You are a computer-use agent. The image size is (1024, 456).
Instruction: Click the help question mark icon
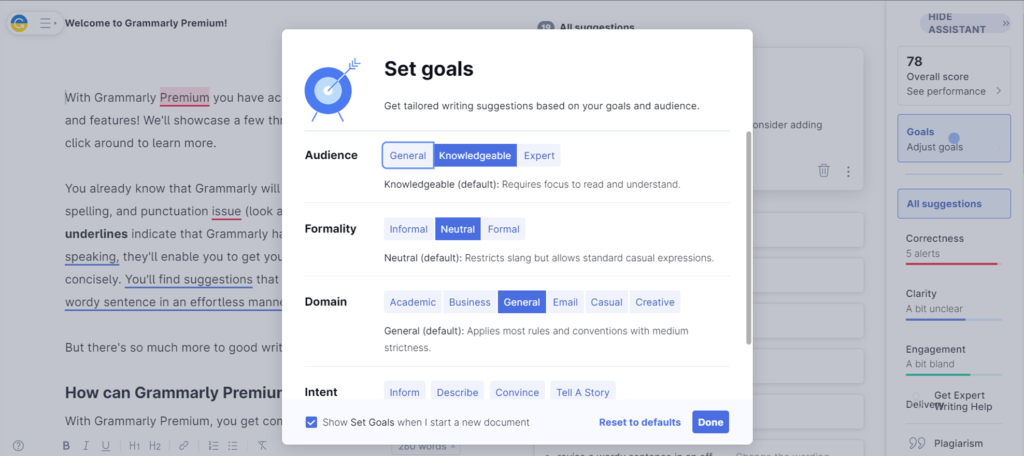[x=18, y=446]
